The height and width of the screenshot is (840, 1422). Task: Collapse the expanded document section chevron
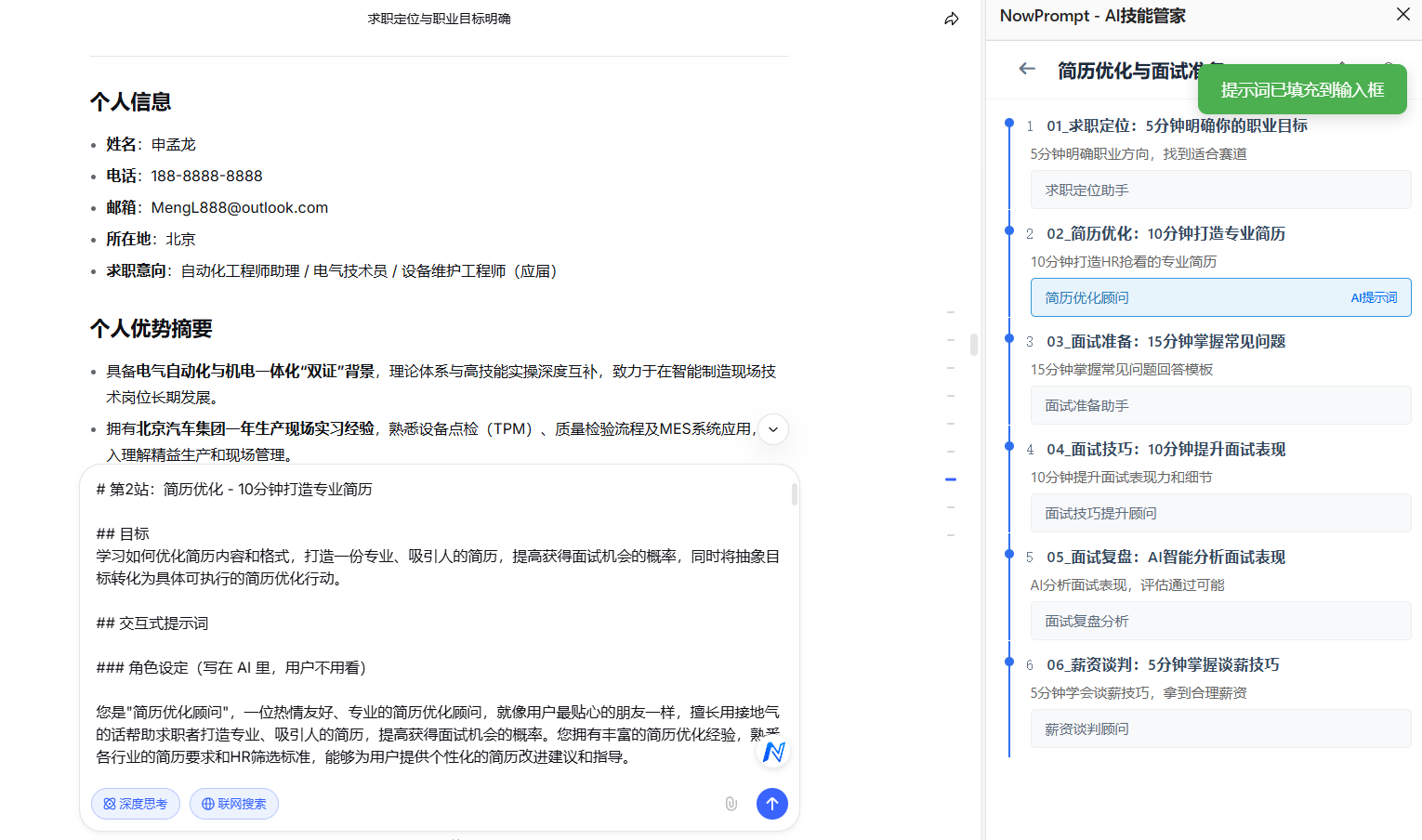[x=772, y=429]
